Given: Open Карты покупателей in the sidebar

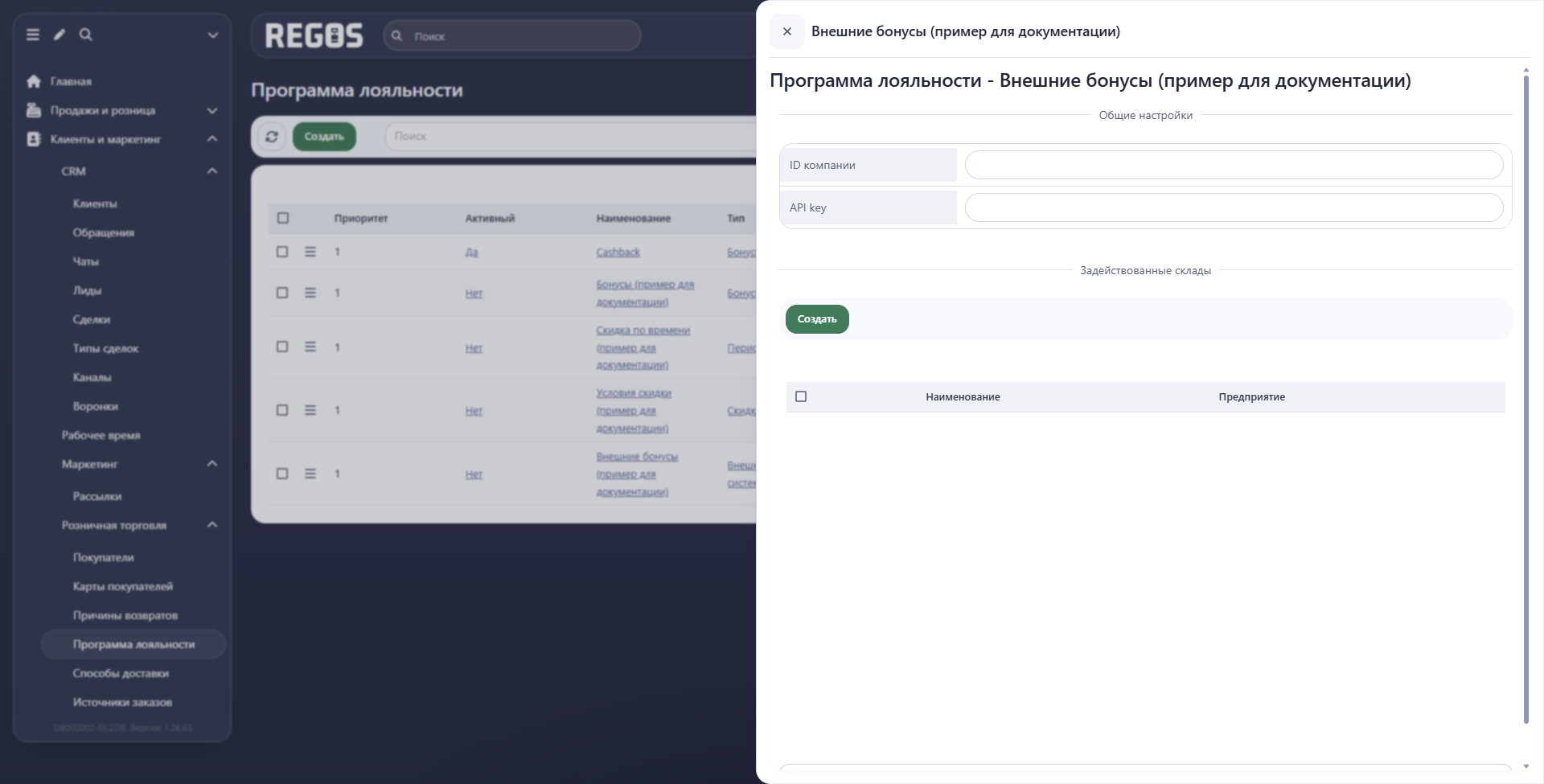Looking at the screenshot, I should (123, 586).
